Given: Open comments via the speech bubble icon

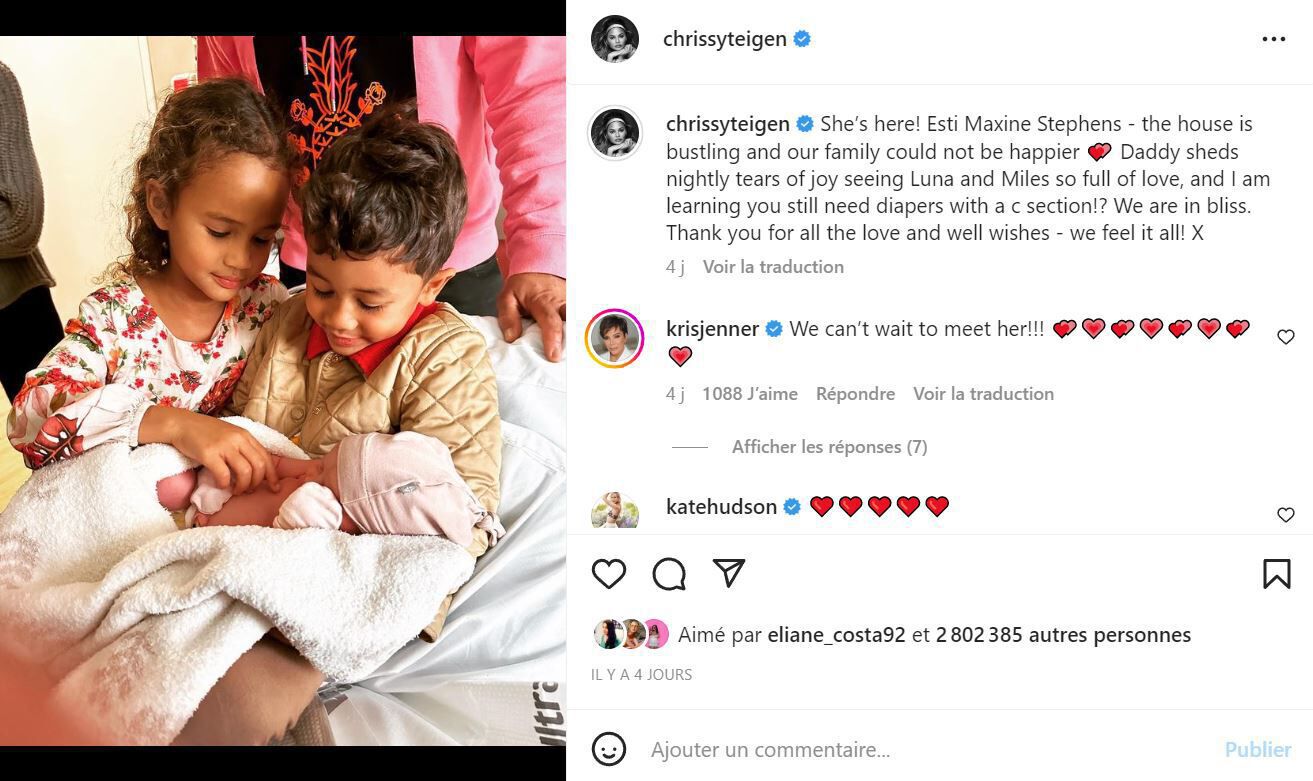Looking at the screenshot, I should pyautogui.click(x=669, y=574).
